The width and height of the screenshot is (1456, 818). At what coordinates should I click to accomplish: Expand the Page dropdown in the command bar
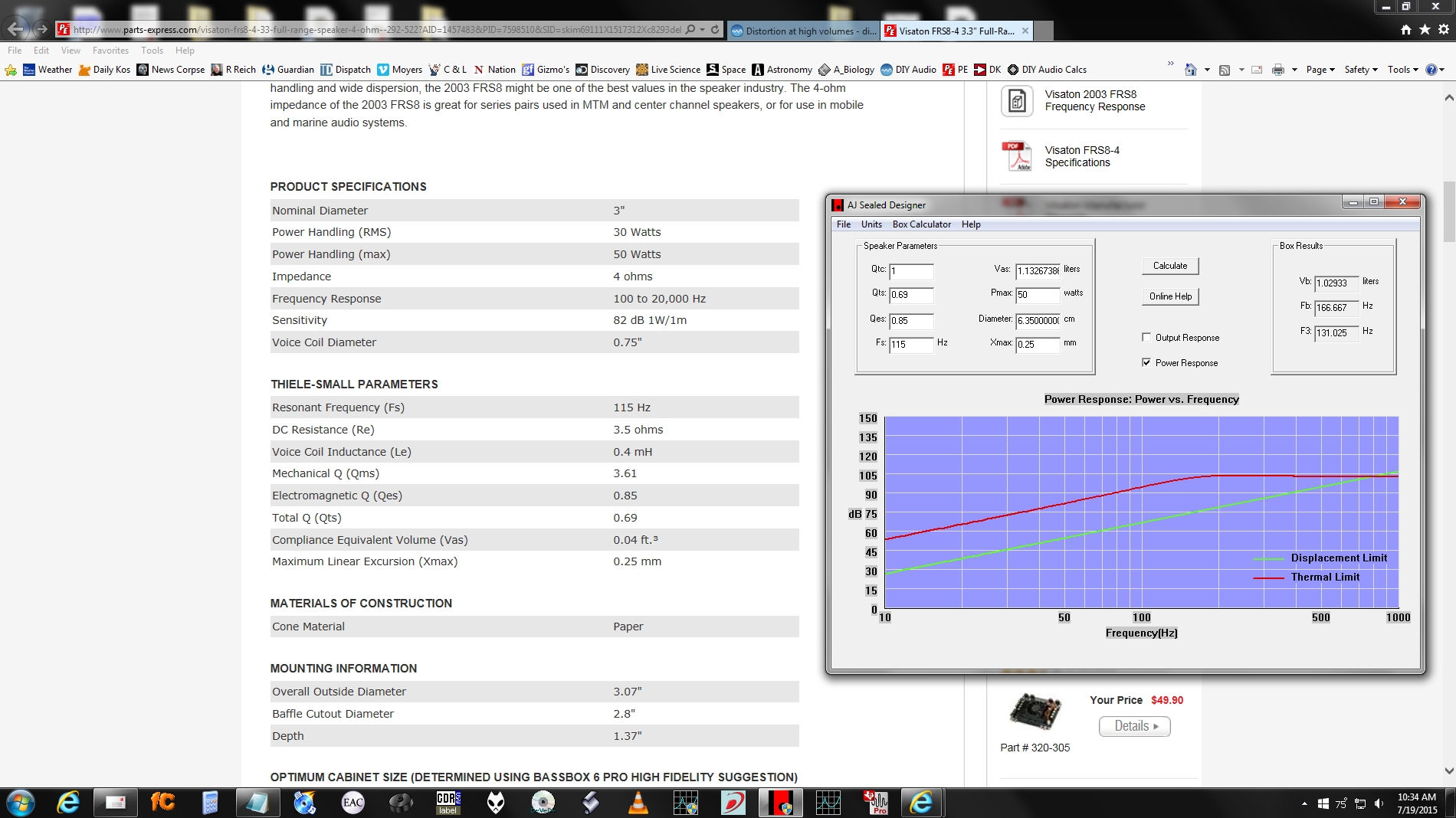click(1320, 70)
